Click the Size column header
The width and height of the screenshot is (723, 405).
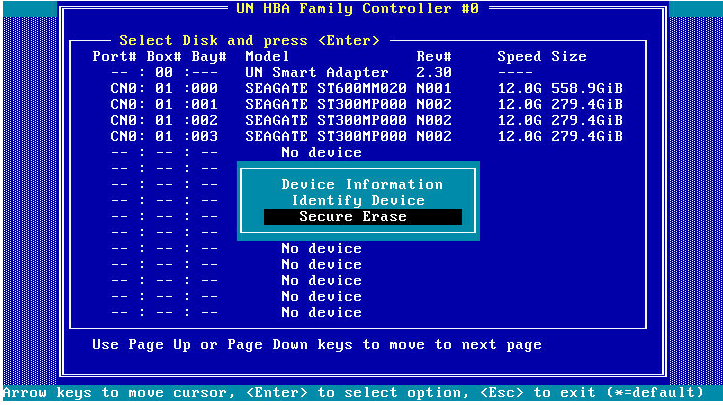click(x=569, y=56)
